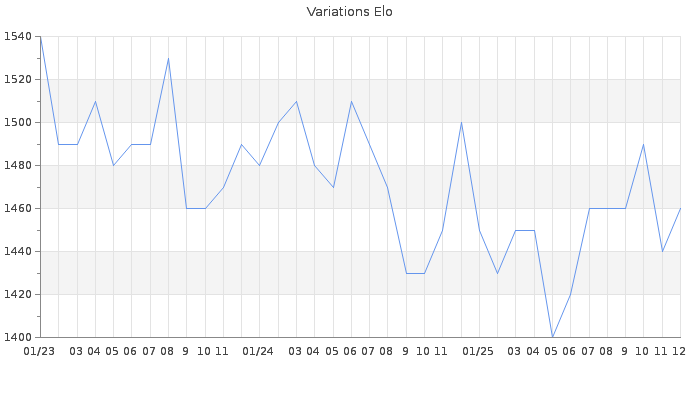Select the 1440 y-axis value
The image size is (700, 400).
(x=18, y=252)
